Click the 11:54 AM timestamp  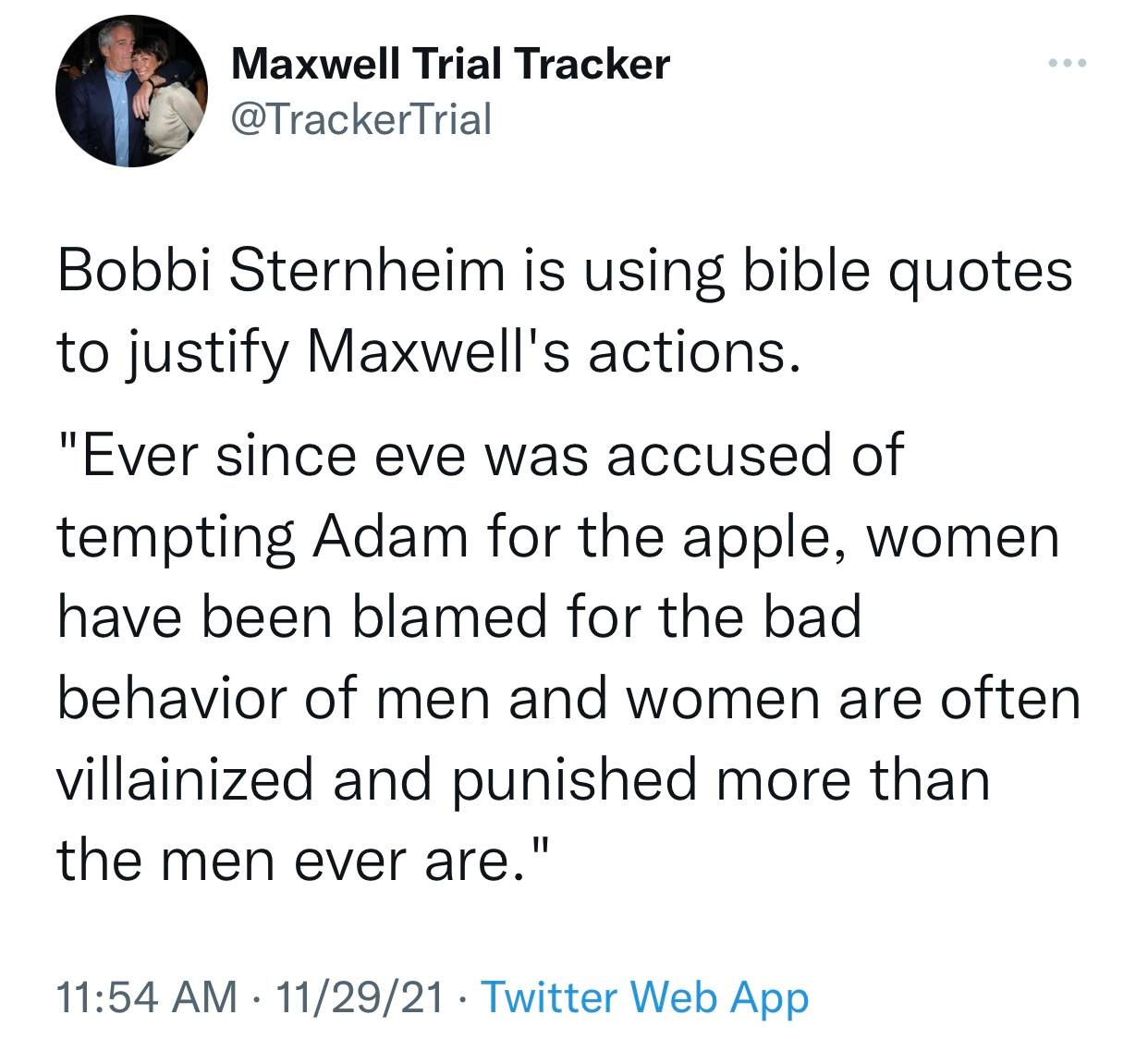146,997
